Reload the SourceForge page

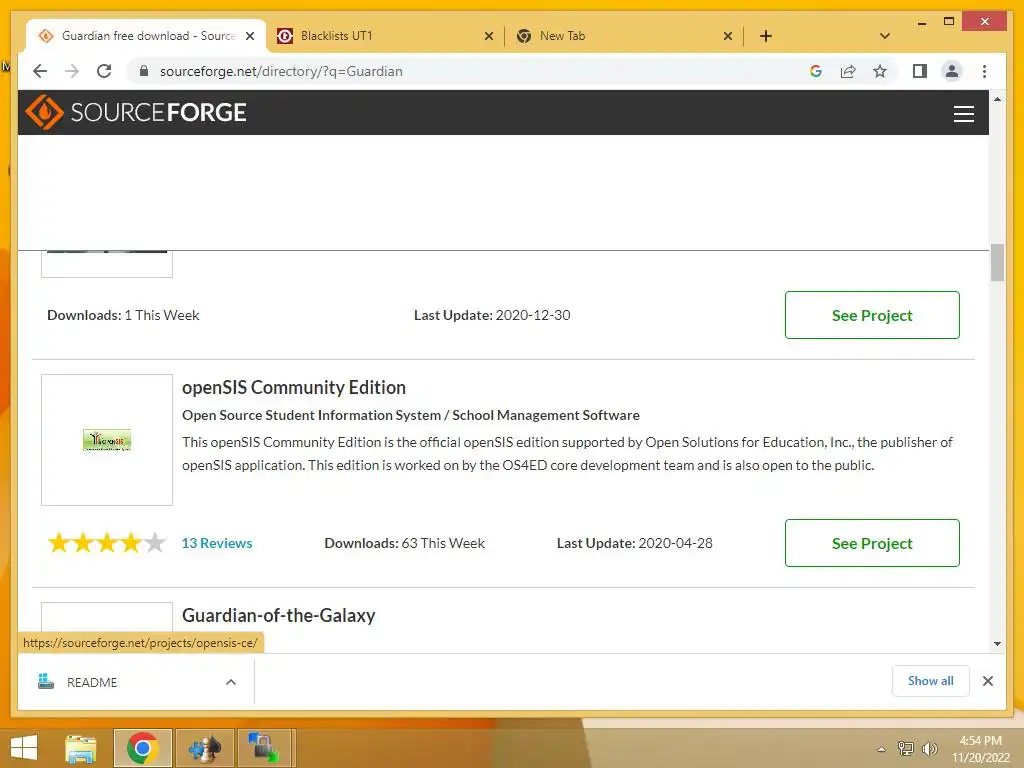(104, 71)
